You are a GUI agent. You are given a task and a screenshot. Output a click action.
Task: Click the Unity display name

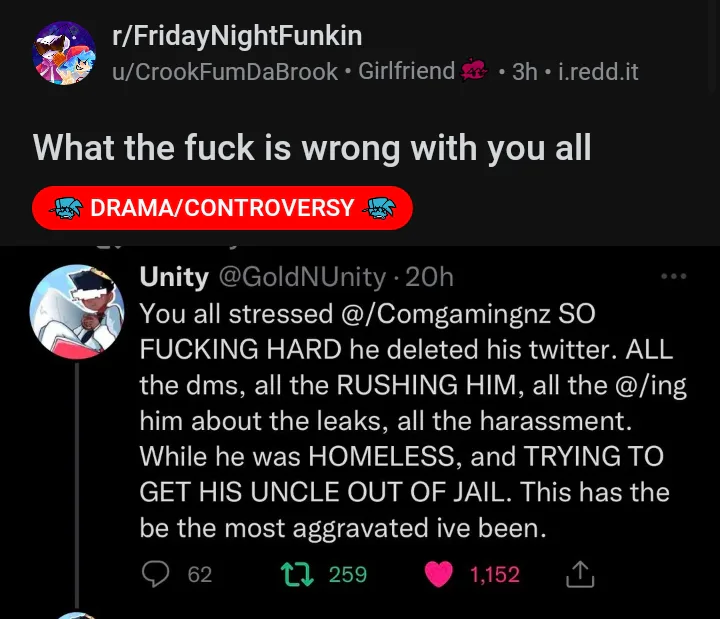[x=174, y=277]
